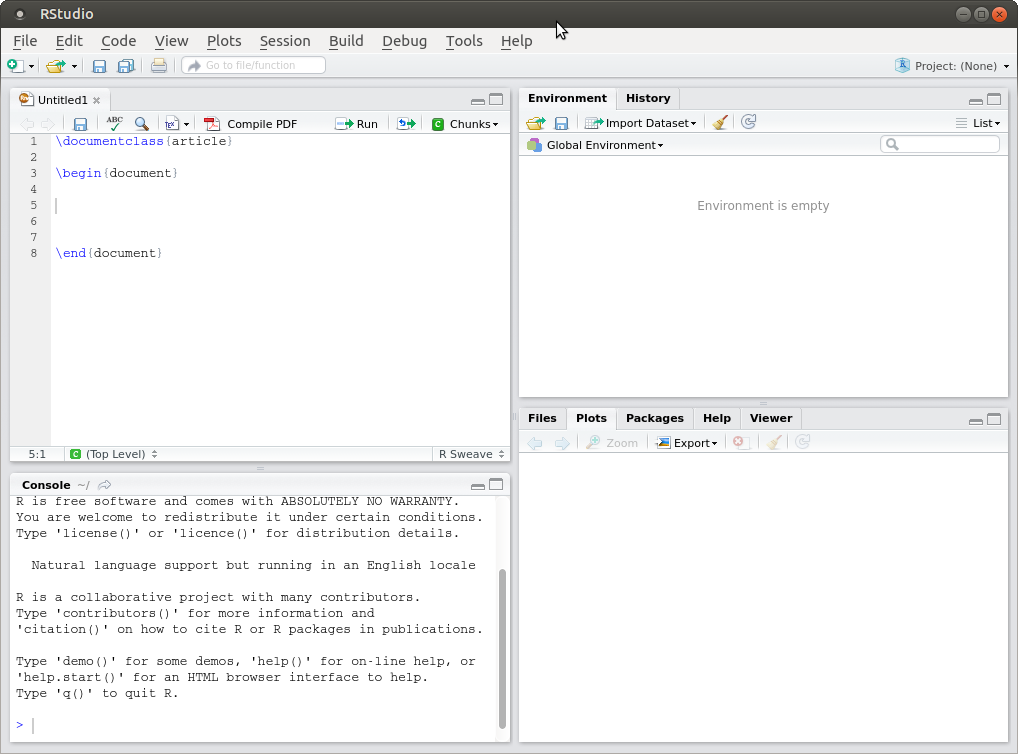Open the Export dropdown in Plots
Viewport: 1018px width, 754px height.
tap(686, 443)
